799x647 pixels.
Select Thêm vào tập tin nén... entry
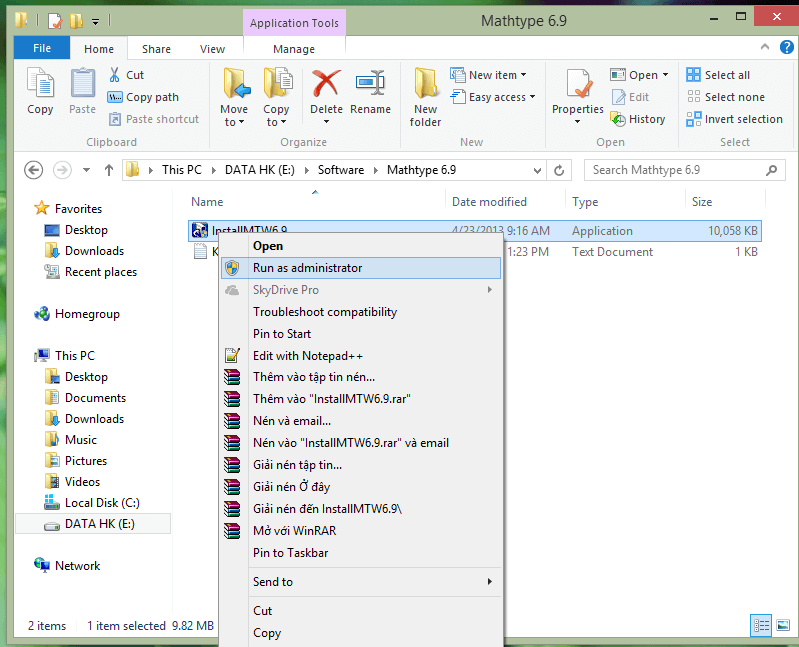pyautogui.click(x=361, y=377)
